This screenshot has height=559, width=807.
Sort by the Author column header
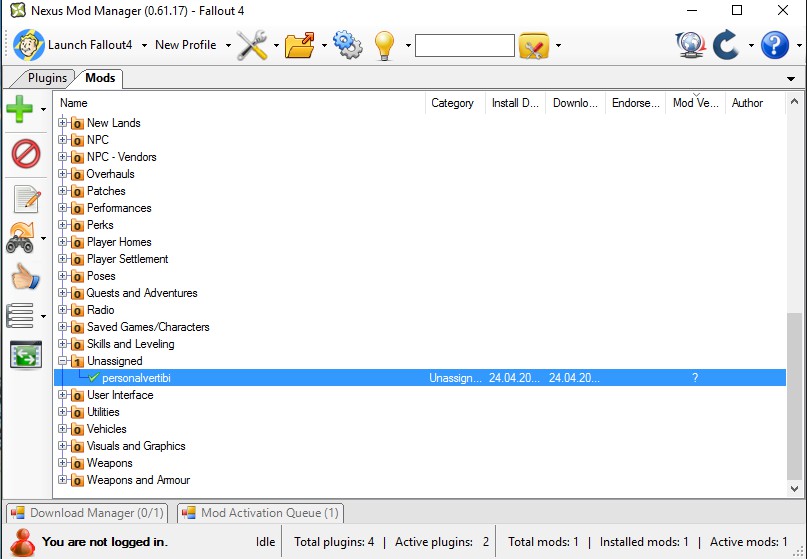pos(755,103)
